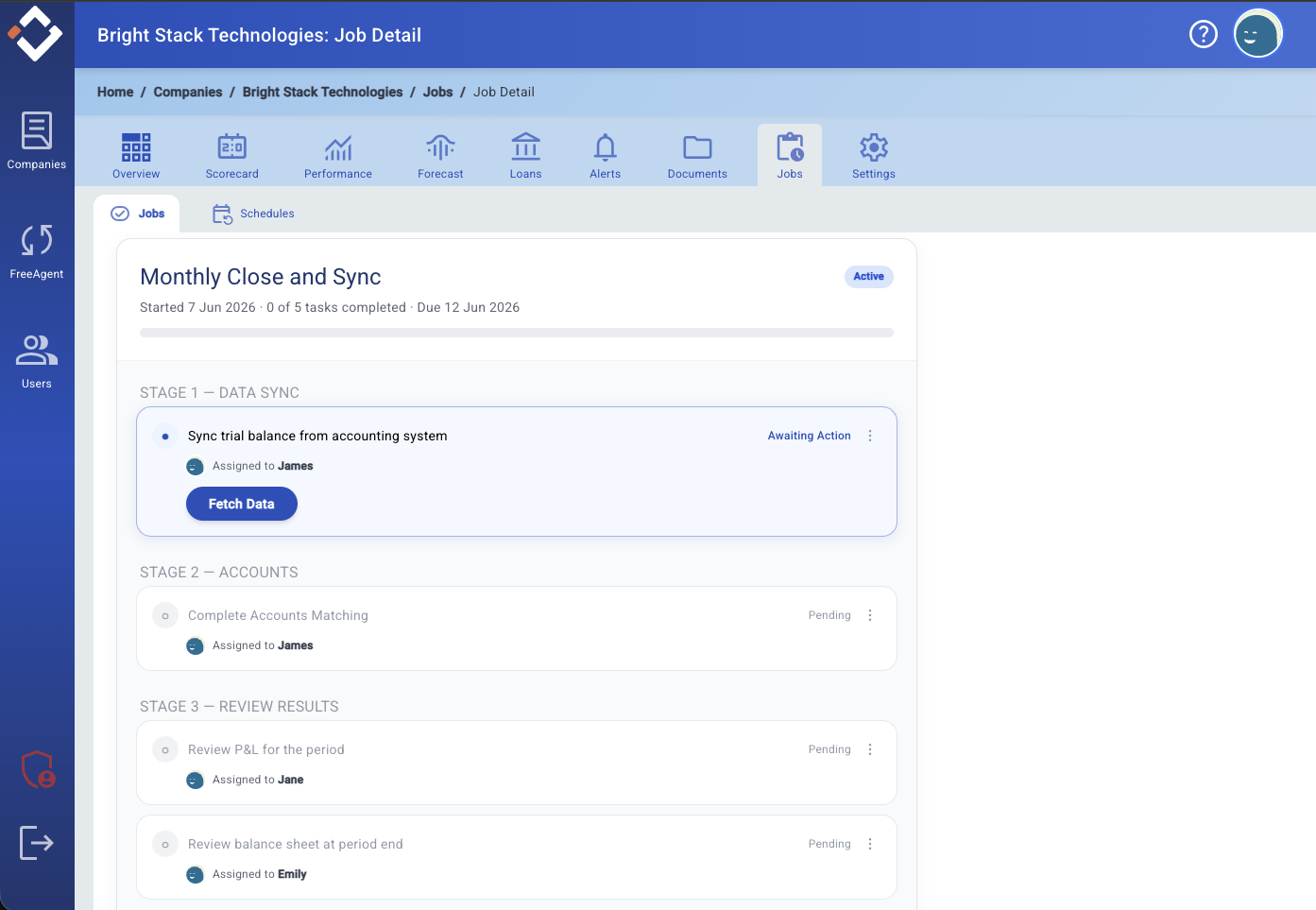Click Pending status of Review balance sheet task
The image size is (1316, 910).
[829, 844]
